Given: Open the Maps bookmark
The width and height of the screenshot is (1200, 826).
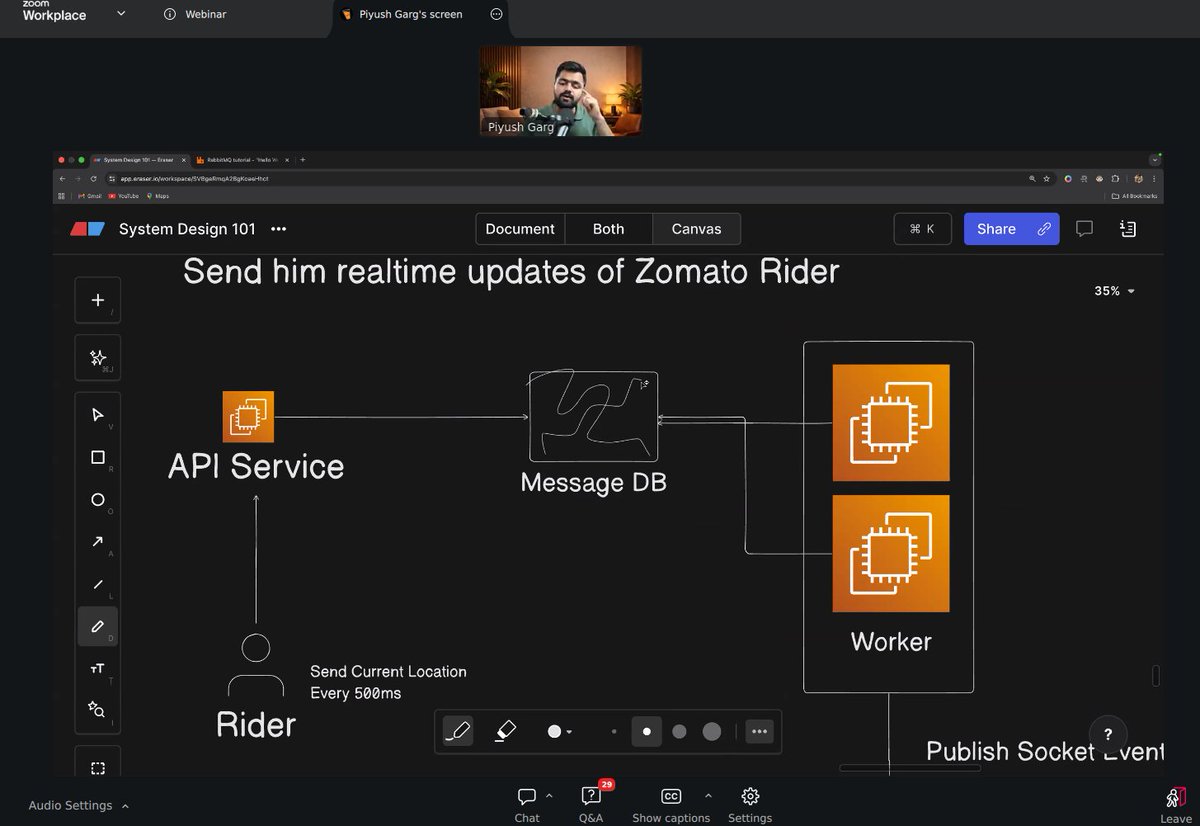Looking at the screenshot, I should (x=157, y=196).
